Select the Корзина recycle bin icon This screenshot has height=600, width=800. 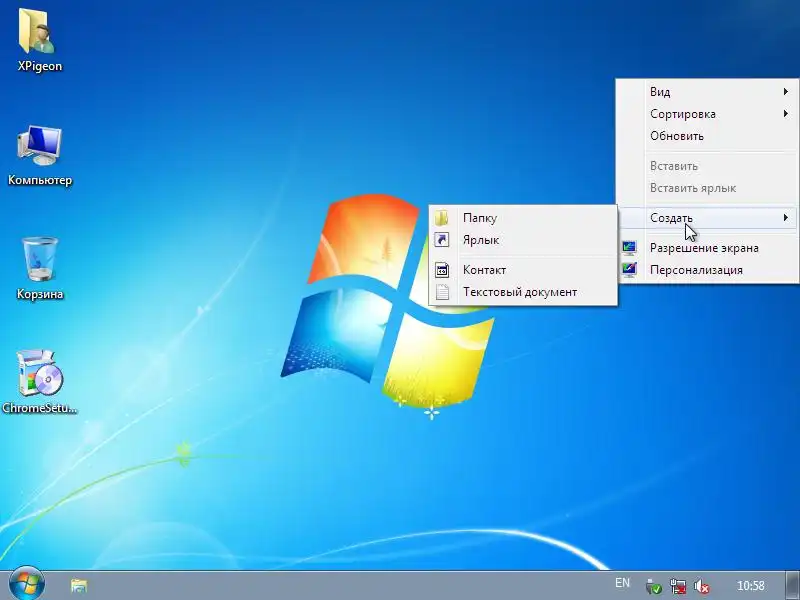39,259
